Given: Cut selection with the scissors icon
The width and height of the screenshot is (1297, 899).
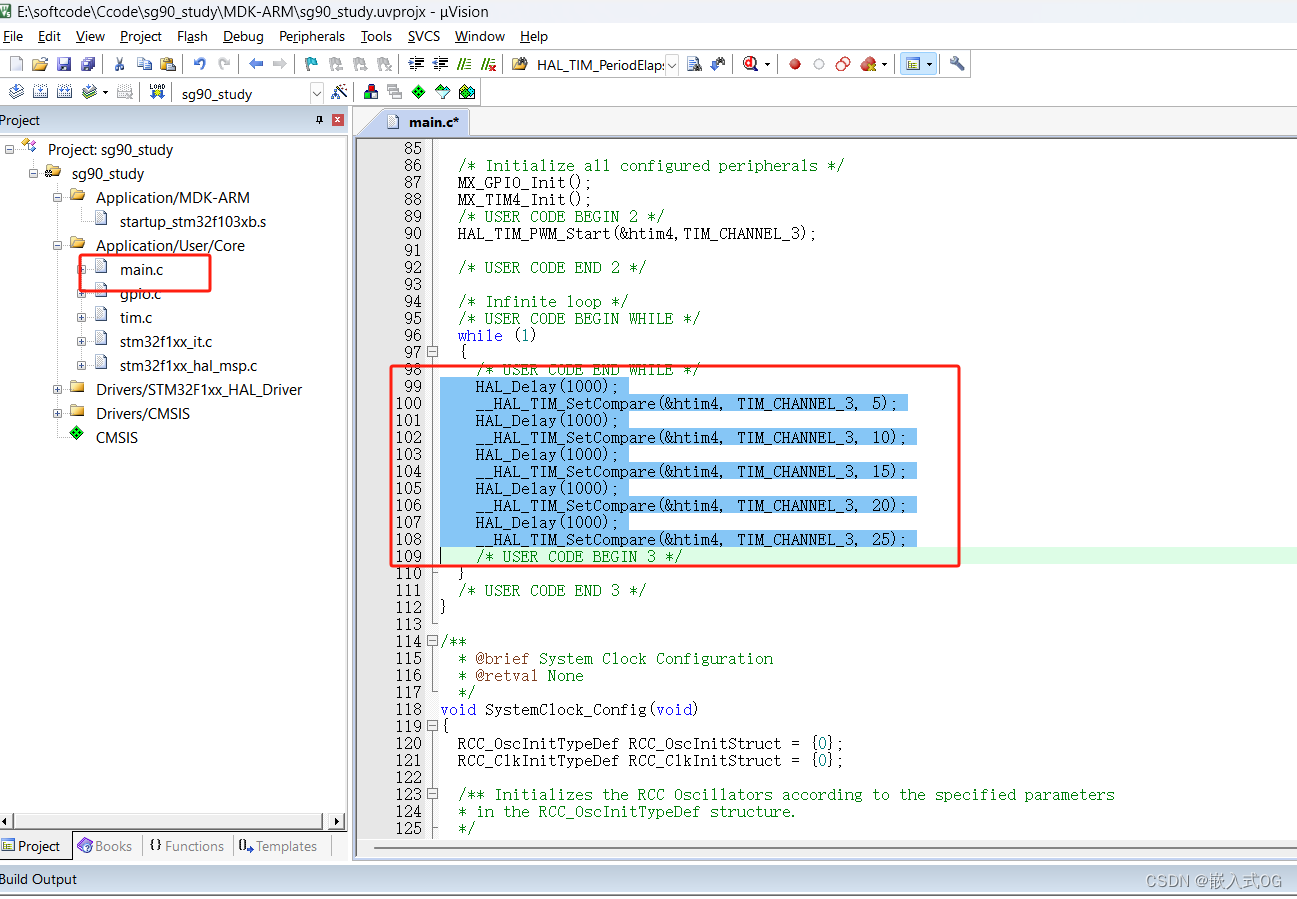Looking at the screenshot, I should pos(119,64).
